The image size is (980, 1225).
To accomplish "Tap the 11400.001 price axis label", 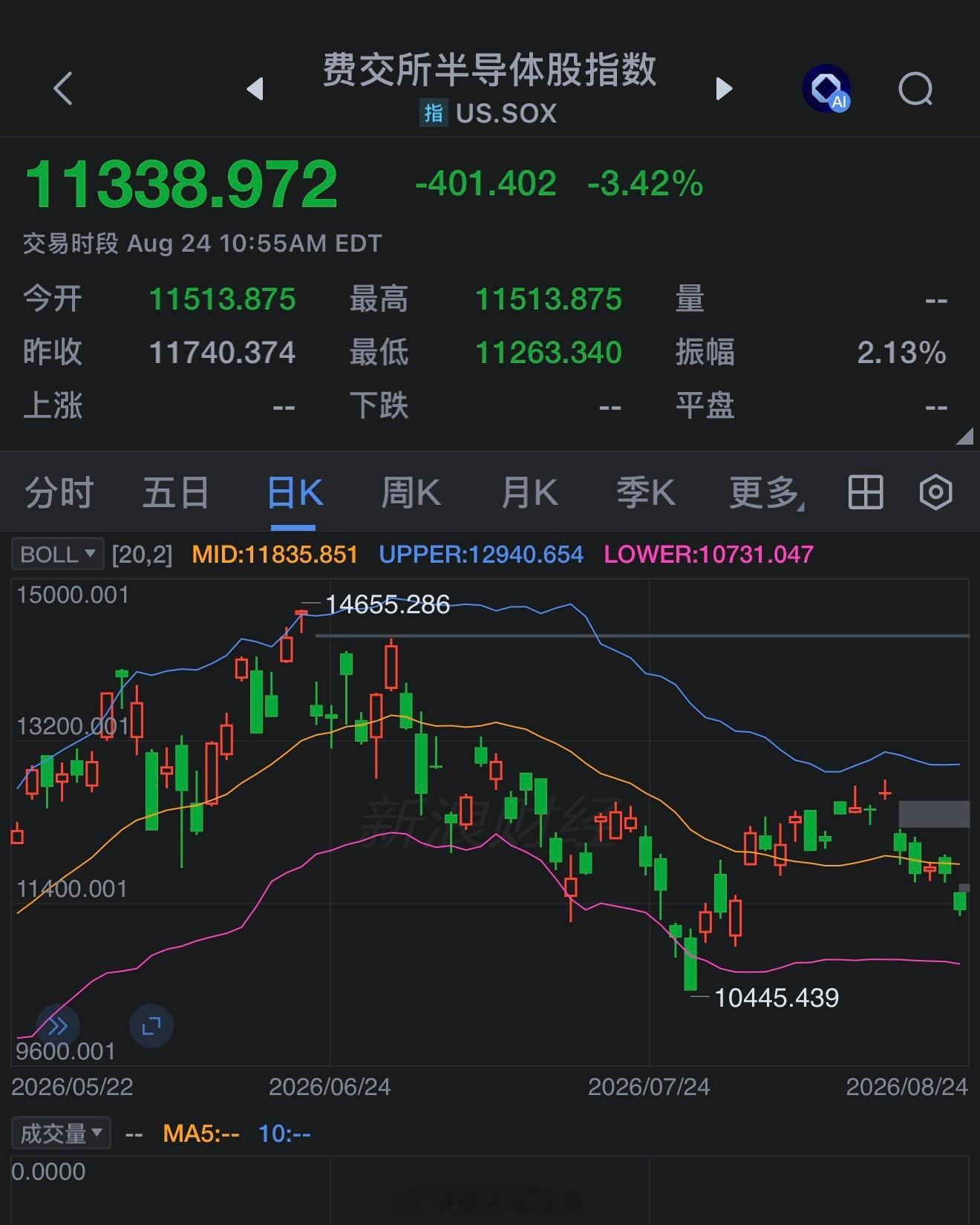I will (73, 889).
